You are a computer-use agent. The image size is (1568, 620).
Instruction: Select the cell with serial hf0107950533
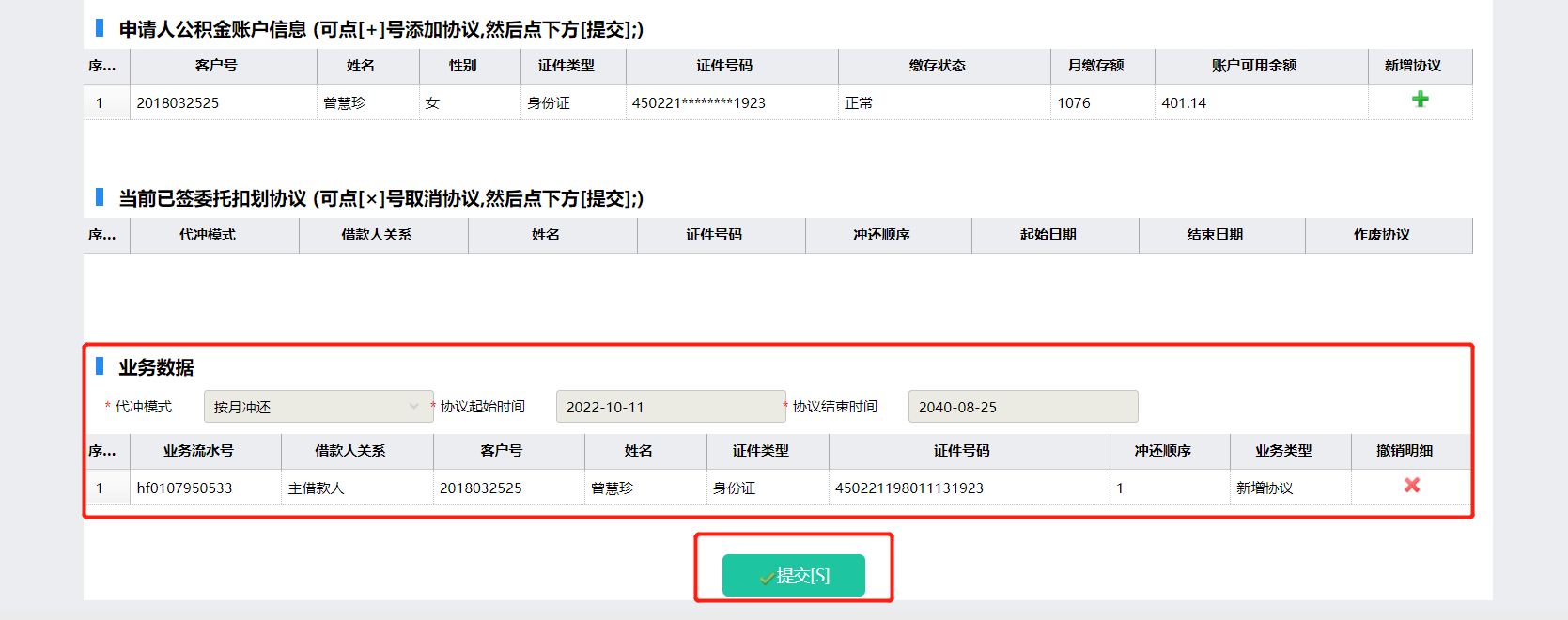(x=184, y=488)
